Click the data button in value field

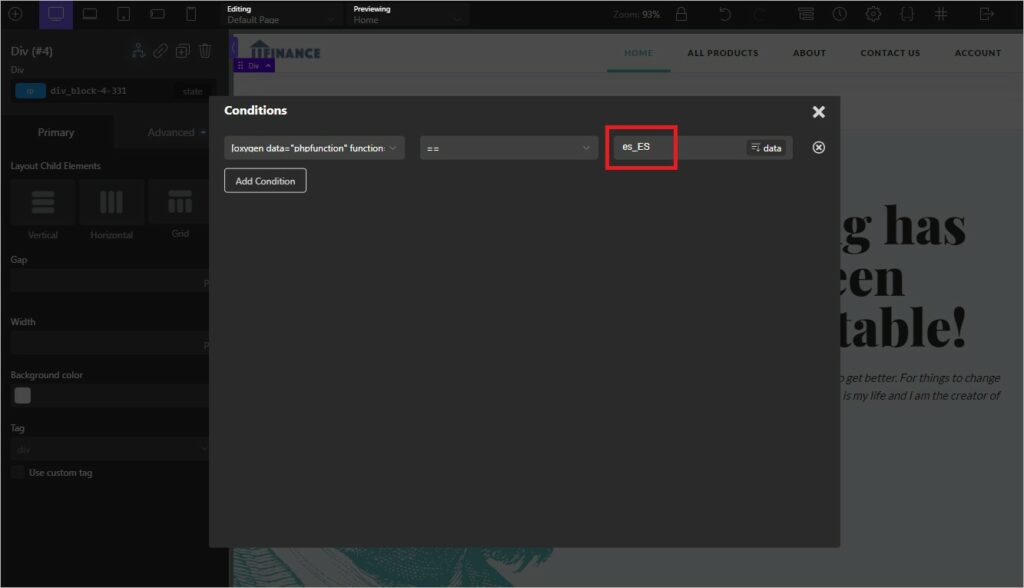766,148
